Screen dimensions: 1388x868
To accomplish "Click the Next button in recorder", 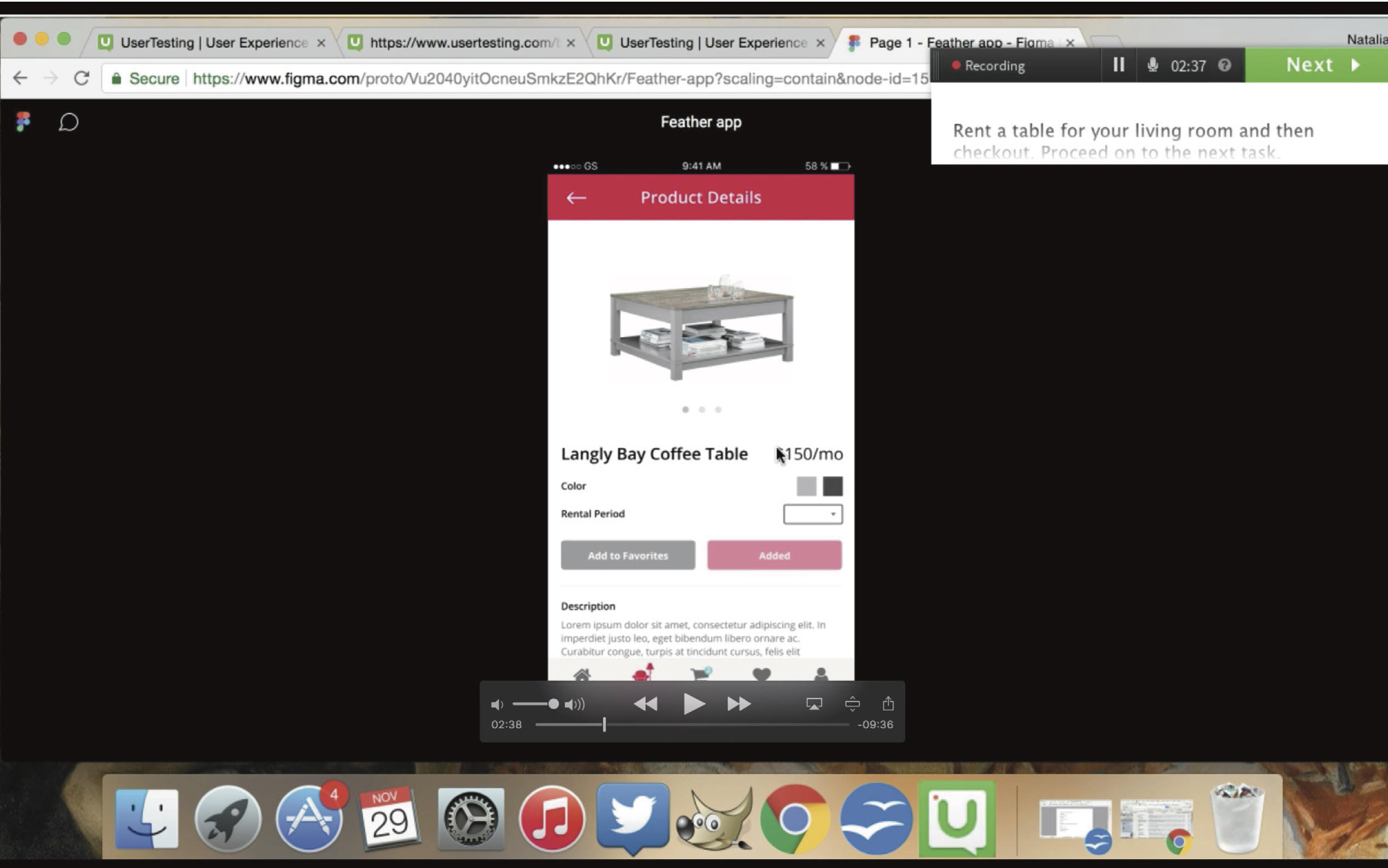I will (1316, 65).
